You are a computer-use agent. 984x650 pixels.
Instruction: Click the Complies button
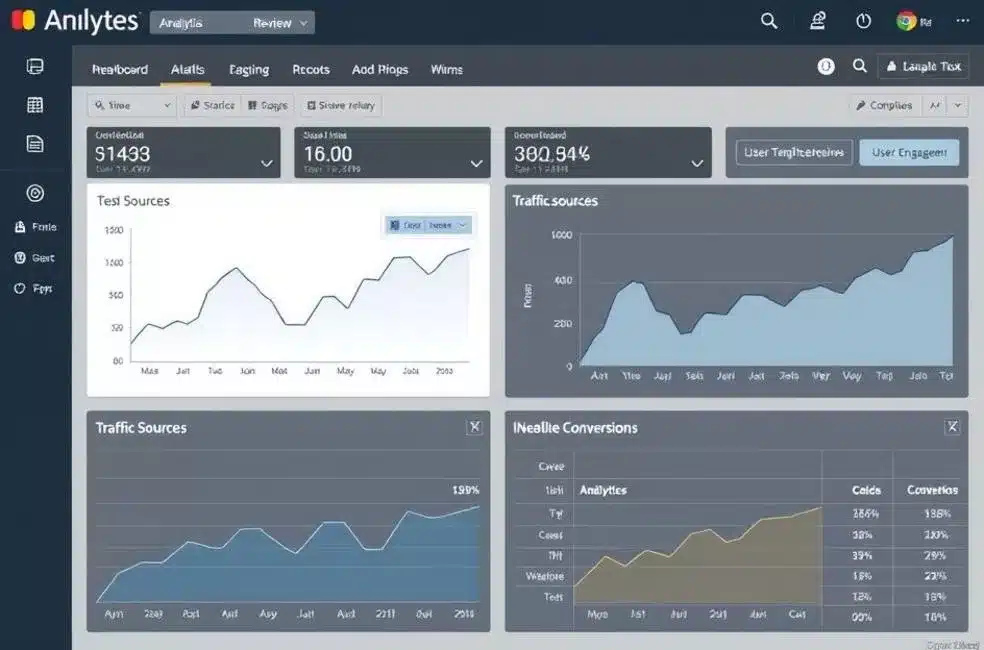884,105
